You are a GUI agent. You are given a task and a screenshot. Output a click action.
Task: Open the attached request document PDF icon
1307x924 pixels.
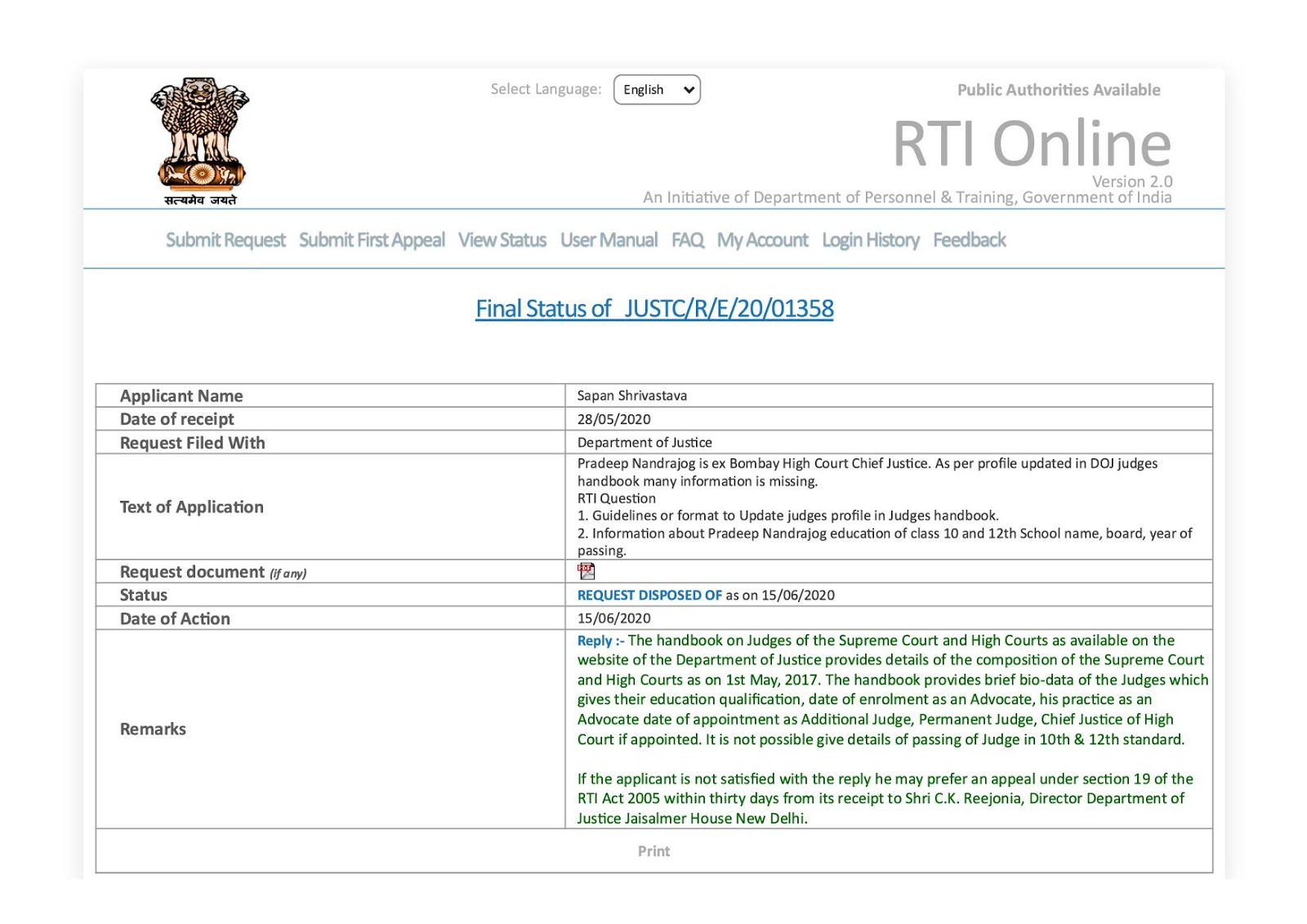pos(586,571)
